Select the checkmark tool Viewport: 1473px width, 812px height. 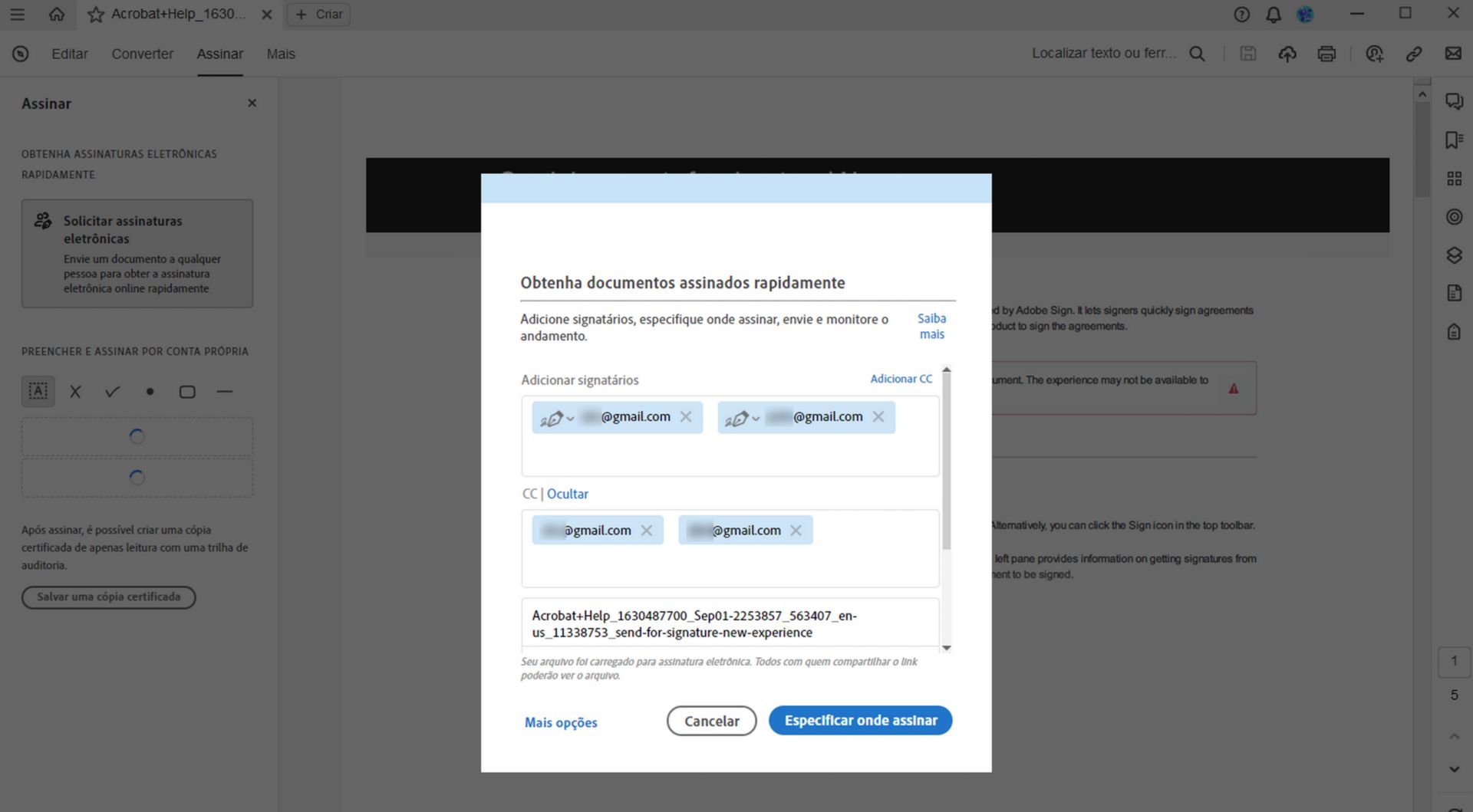point(112,391)
